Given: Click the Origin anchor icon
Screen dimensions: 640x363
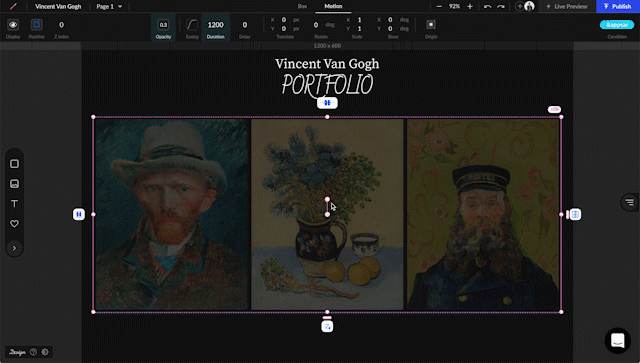Looking at the screenshot, I should [431, 24].
